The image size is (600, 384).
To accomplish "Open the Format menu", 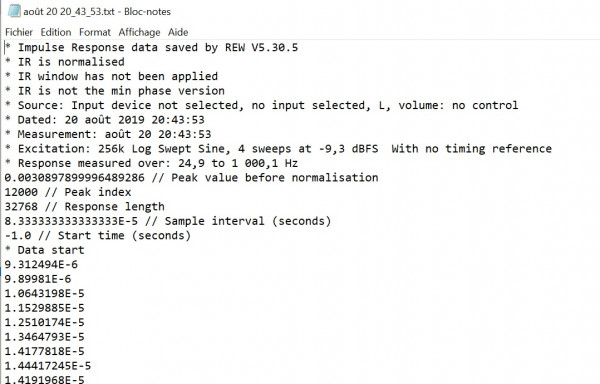I will click(x=95, y=32).
